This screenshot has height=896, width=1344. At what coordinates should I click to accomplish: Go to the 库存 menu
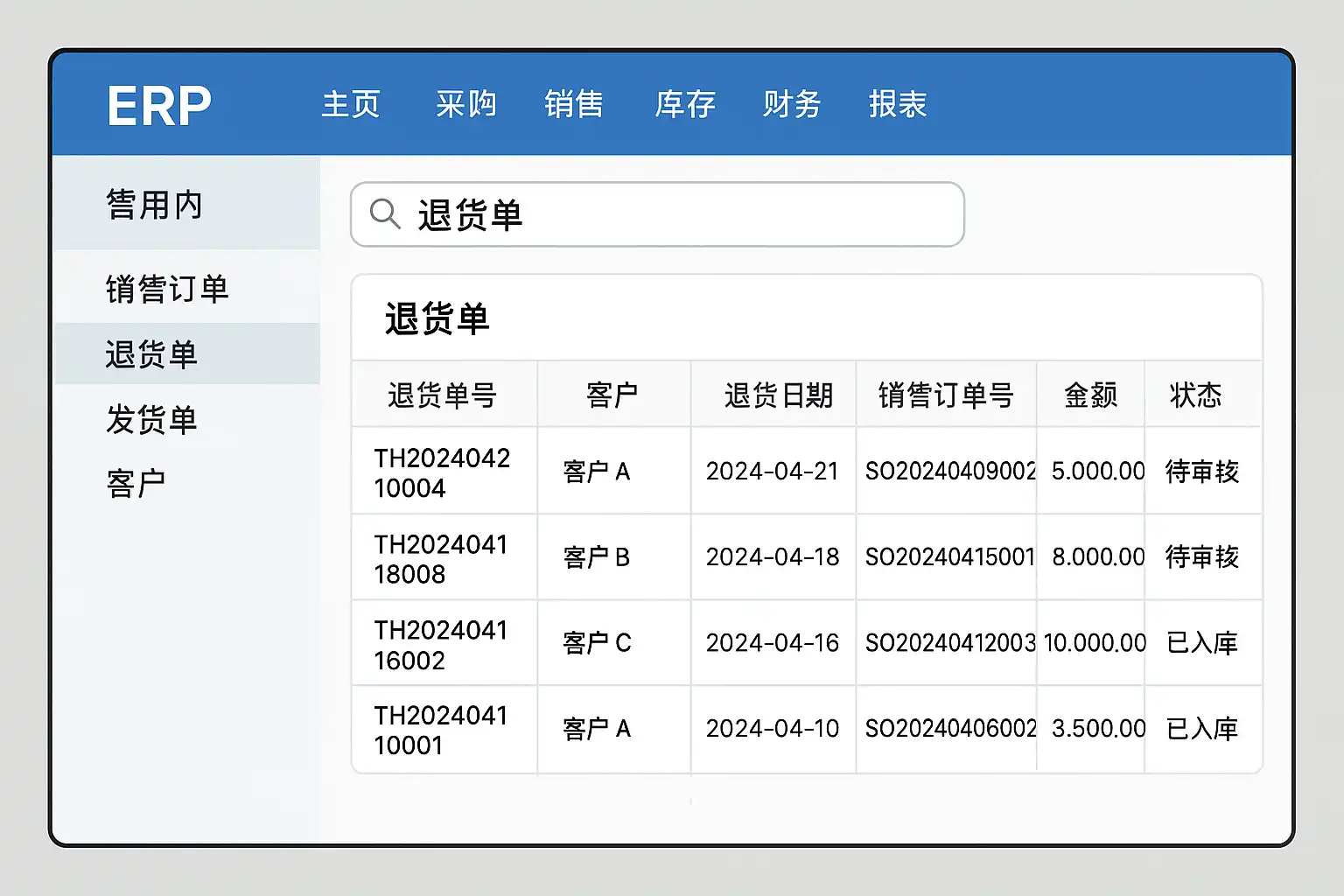click(685, 104)
